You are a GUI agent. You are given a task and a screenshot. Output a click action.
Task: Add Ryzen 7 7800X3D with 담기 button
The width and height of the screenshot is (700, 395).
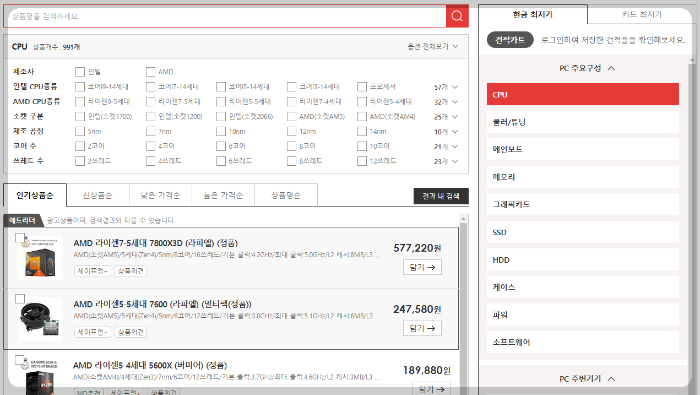(422, 267)
